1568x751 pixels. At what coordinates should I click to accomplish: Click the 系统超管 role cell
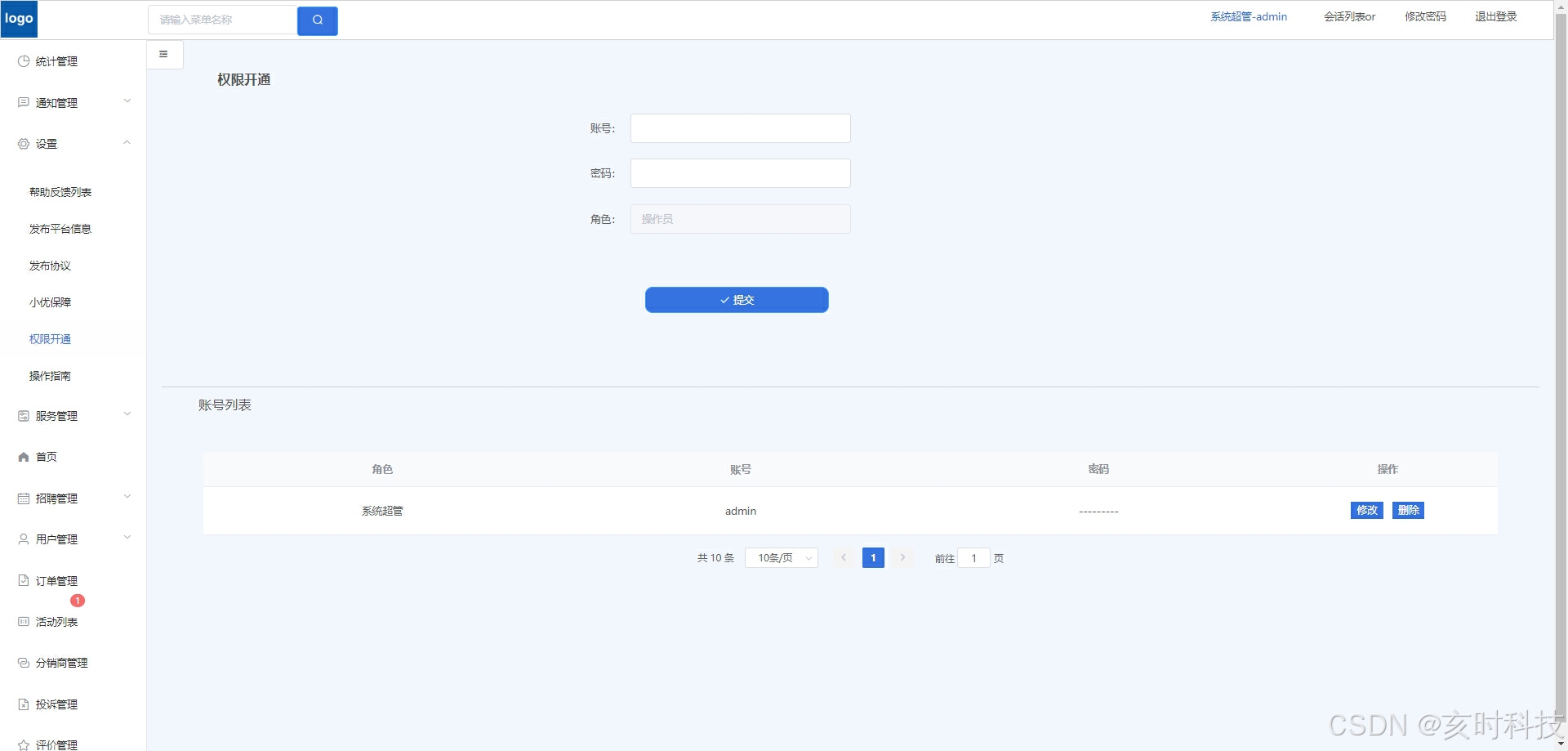(382, 511)
